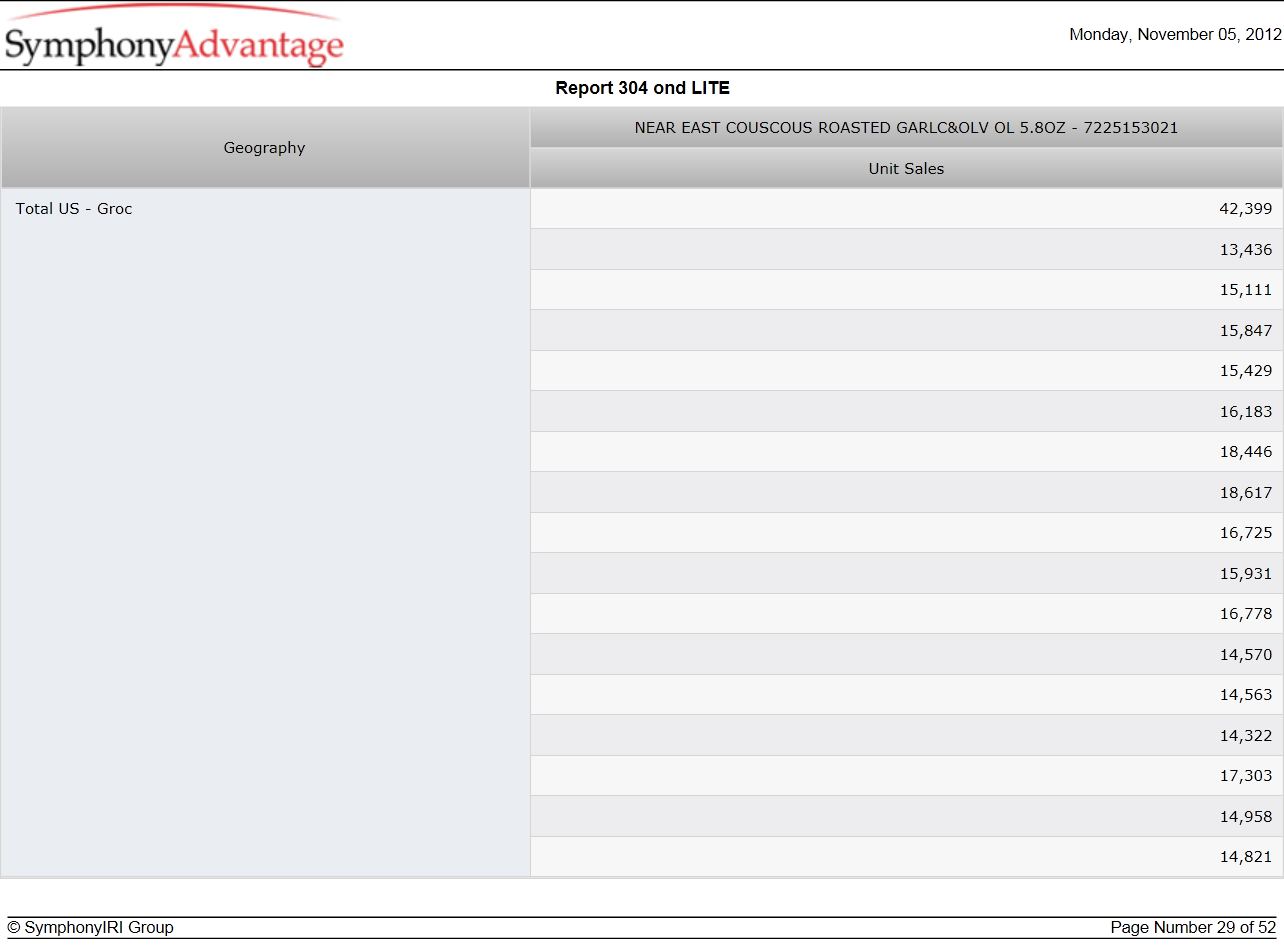
Task: Select the unit sales value 15,931
Action: coord(1245,574)
